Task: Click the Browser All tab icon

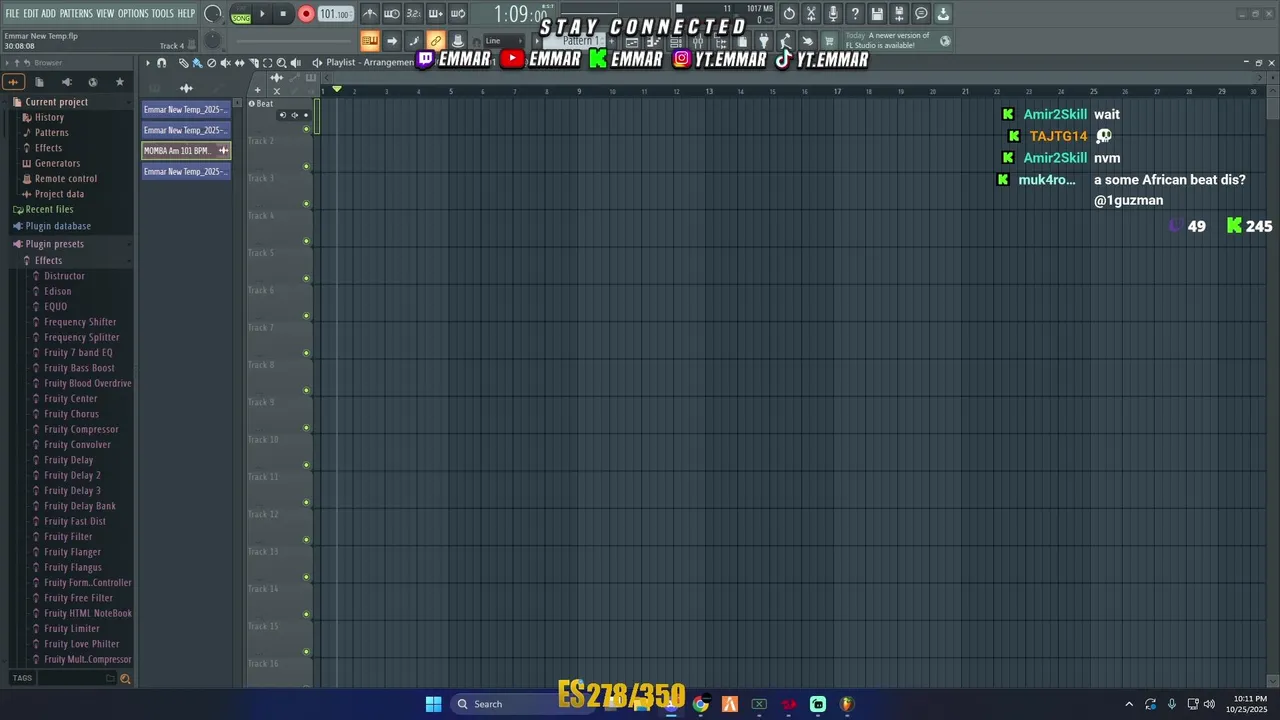Action: pyautogui.click(x=14, y=82)
